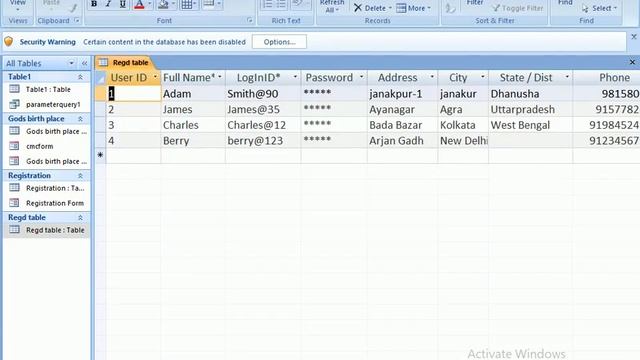Screen dimensions: 640x360
Task: Open the Clipboard group dialog launcher
Action: click(x=77, y=20)
